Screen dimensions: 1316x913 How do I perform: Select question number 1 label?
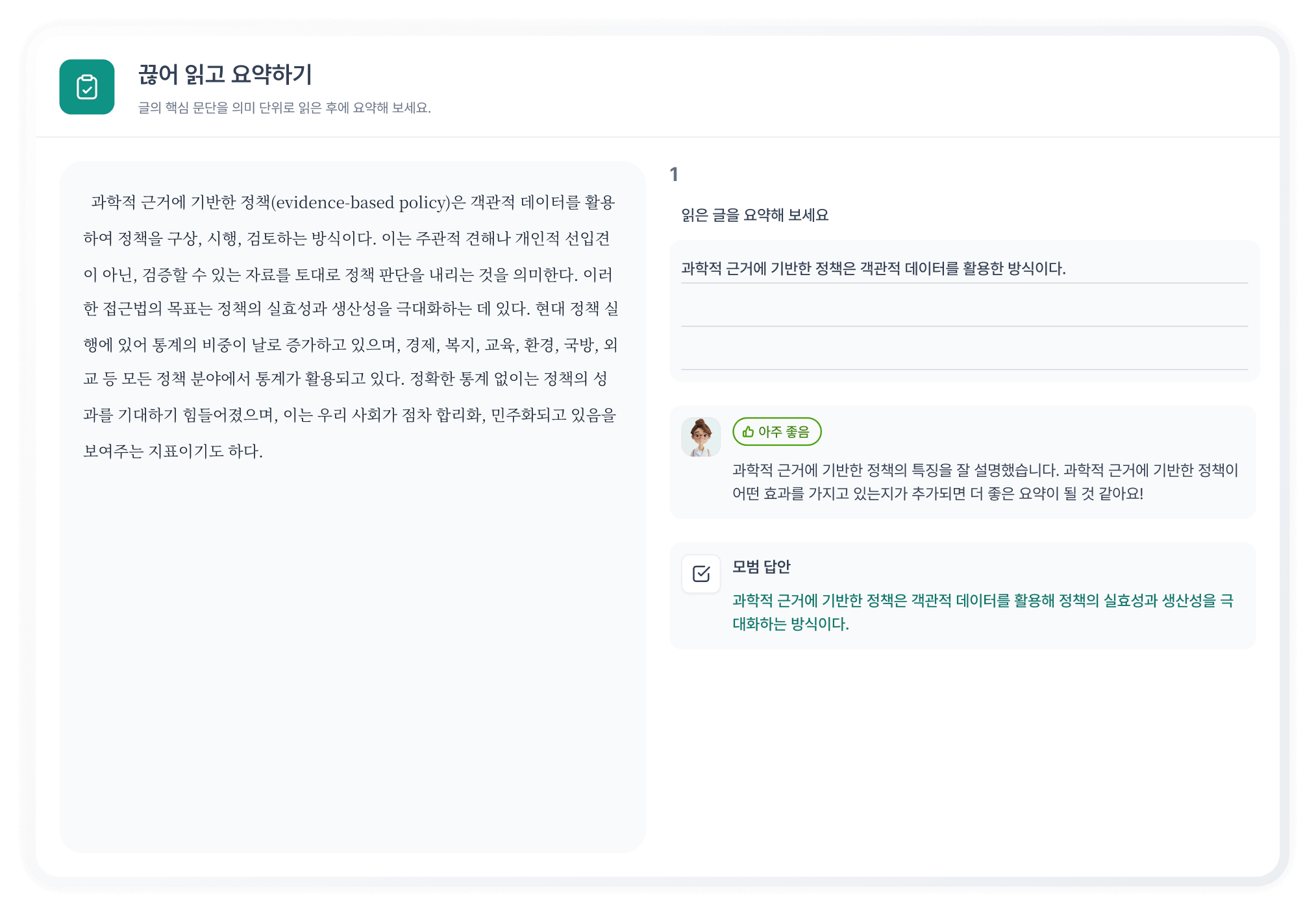pos(674,175)
